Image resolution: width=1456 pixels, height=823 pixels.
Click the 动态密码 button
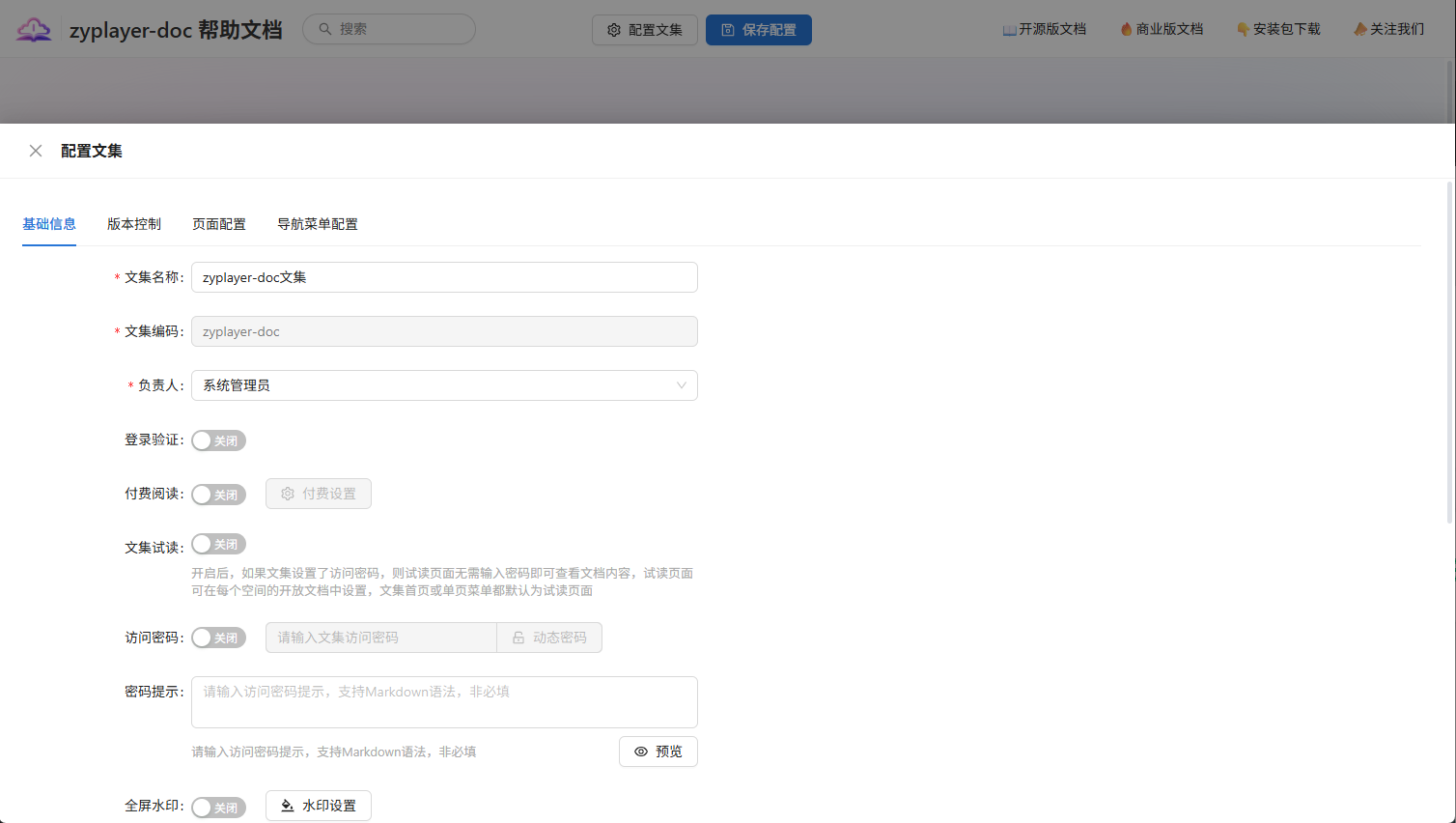point(549,638)
